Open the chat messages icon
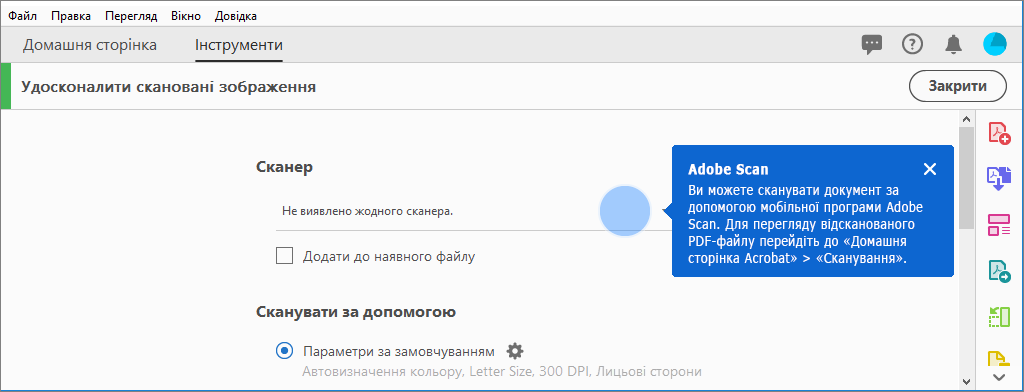Screen dimensions: 1024x392 point(872,44)
